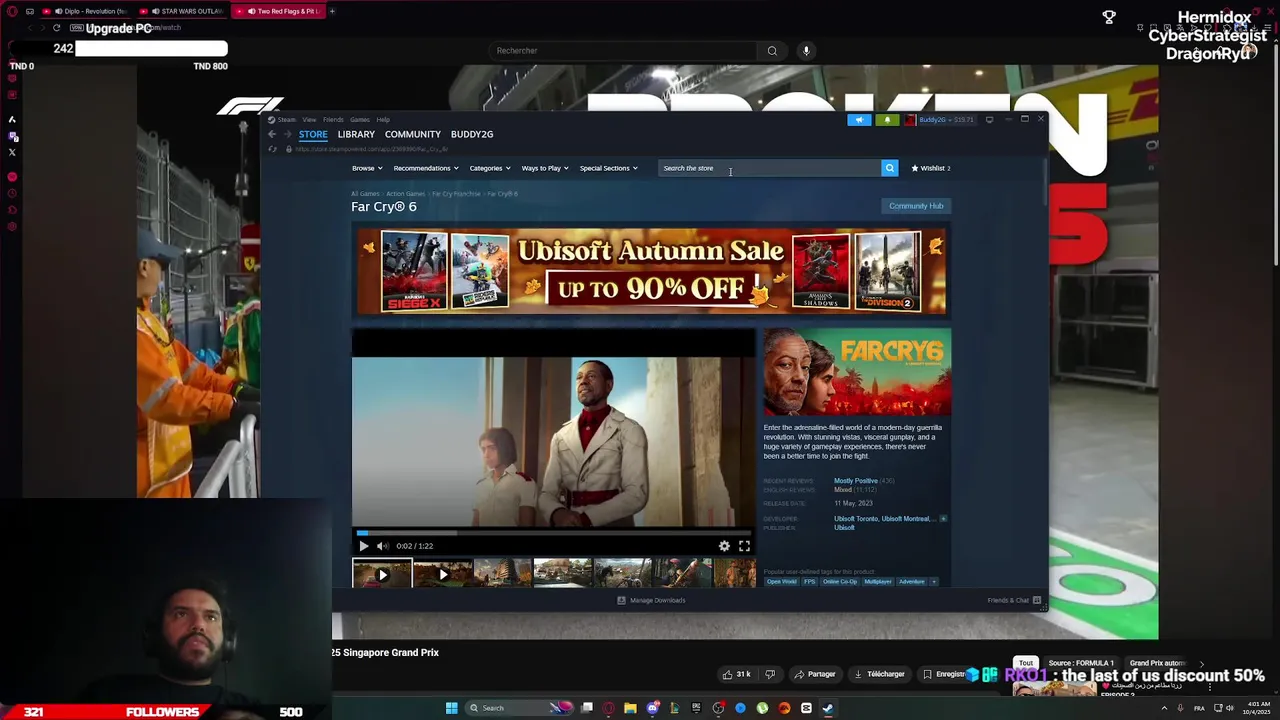The width and height of the screenshot is (1280, 720).
Task: Click All Games breadcrumb link
Action: pyautogui.click(x=365, y=194)
